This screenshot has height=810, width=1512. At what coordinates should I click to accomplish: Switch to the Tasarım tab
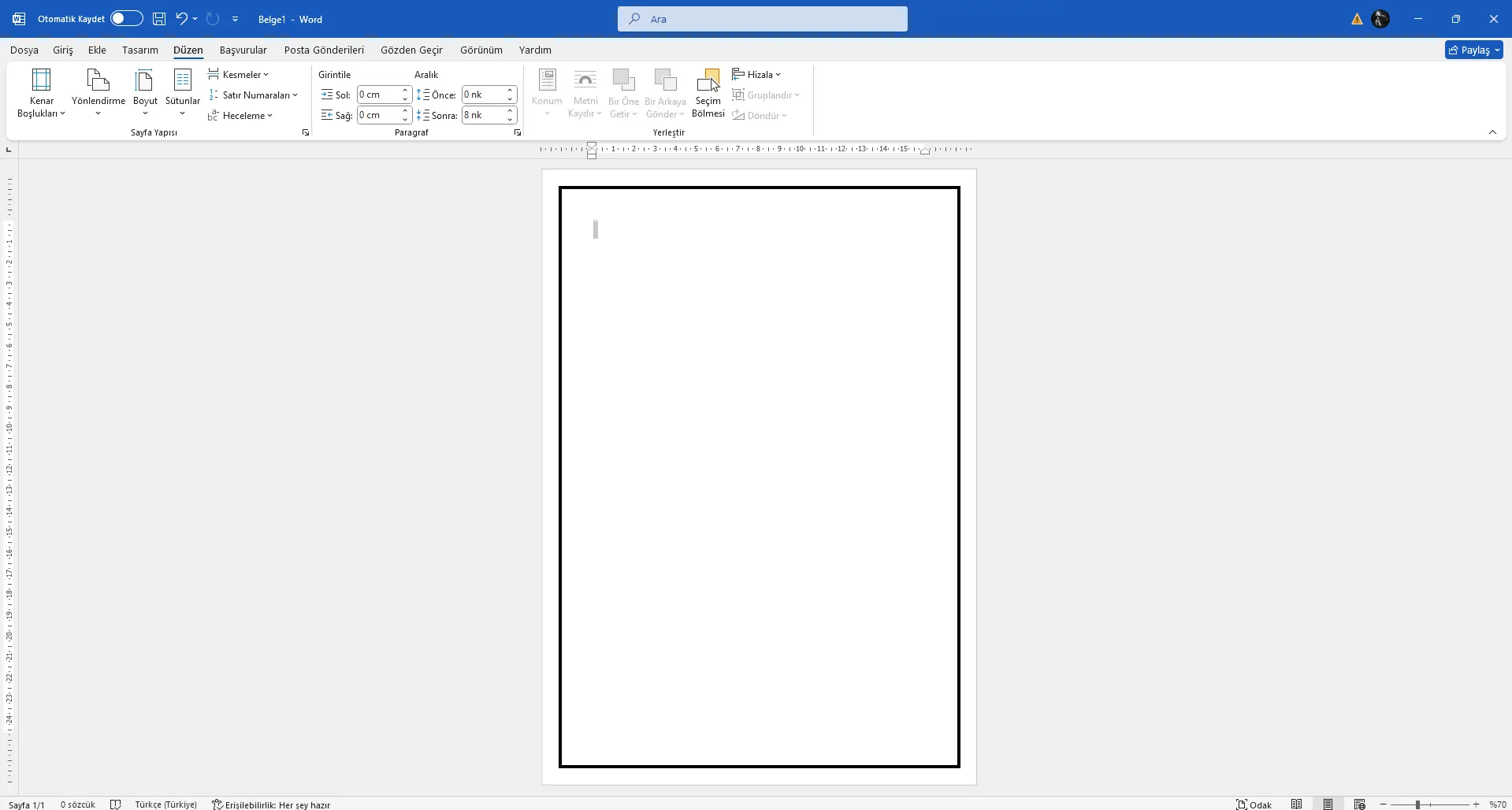point(140,50)
